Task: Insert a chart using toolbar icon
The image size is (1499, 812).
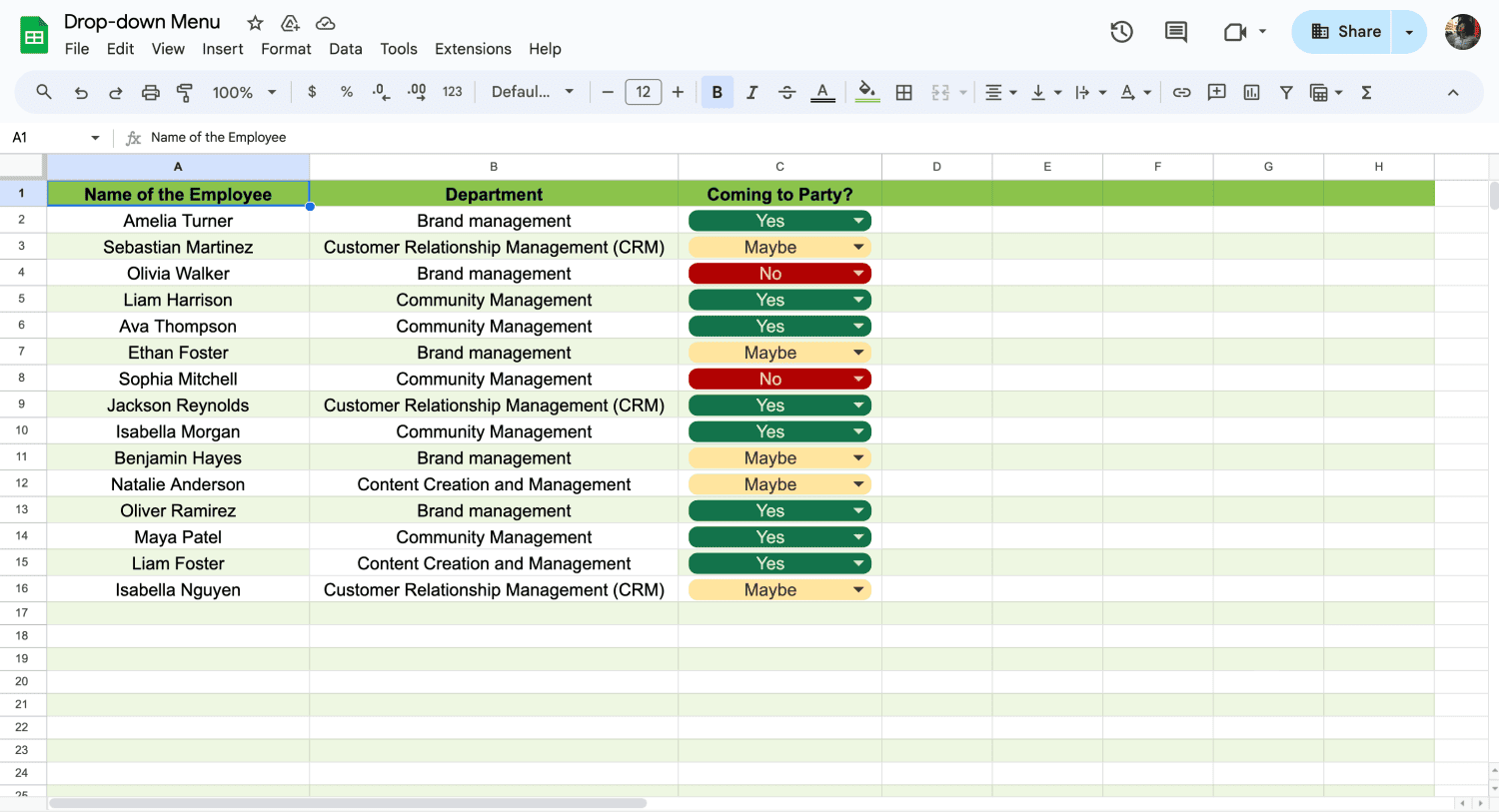Action: 1251,93
